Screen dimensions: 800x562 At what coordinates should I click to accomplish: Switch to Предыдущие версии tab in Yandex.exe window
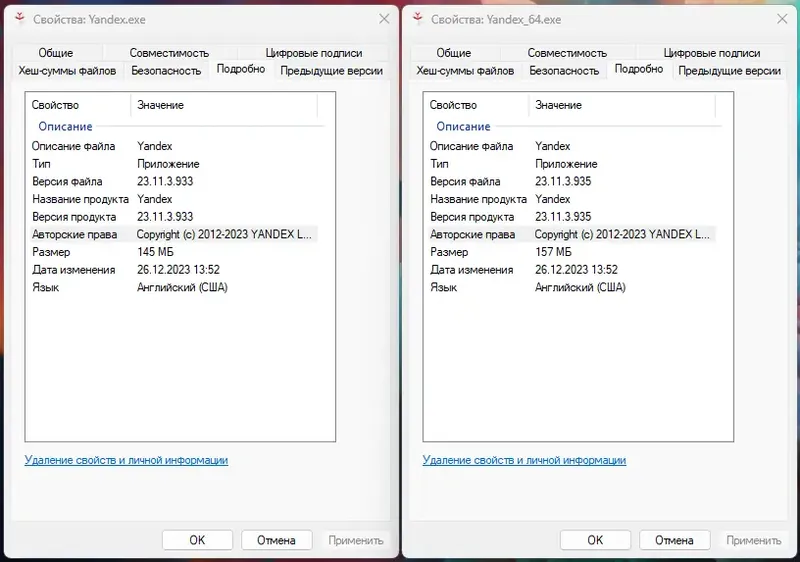click(x=331, y=71)
